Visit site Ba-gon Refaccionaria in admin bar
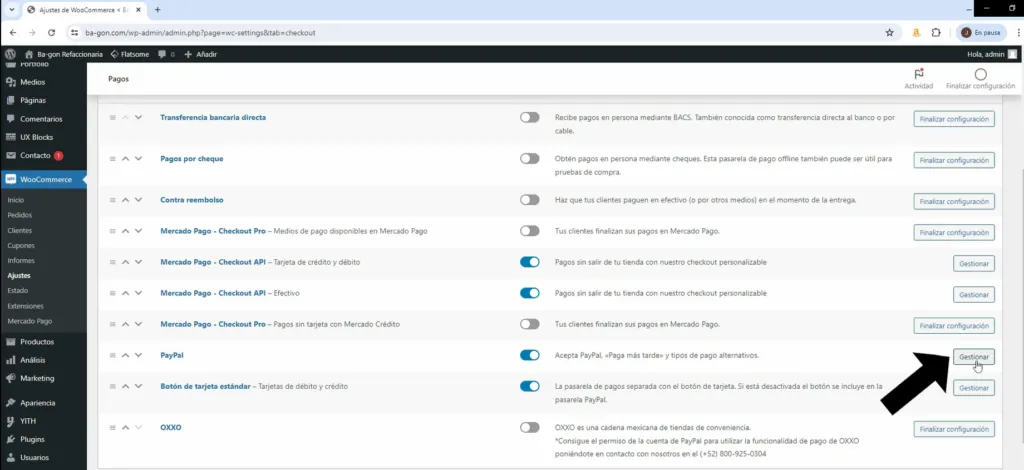The width and height of the screenshot is (1024, 470). pos(64,54)
